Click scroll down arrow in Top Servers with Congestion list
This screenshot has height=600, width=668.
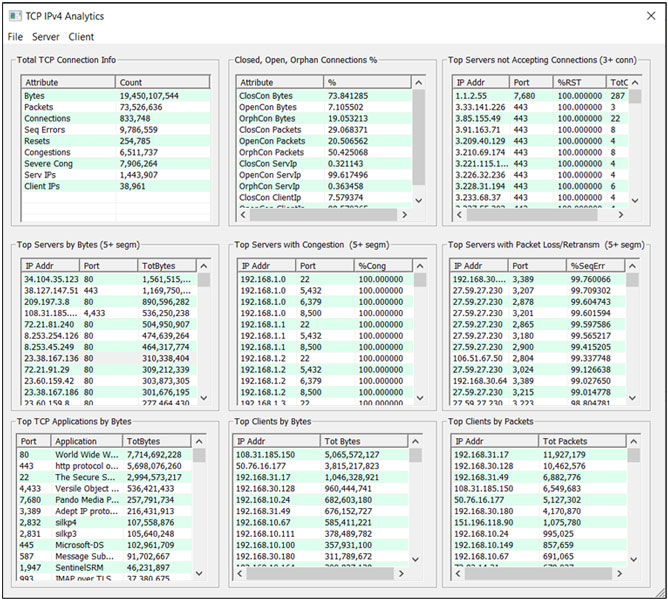(420, 398)
